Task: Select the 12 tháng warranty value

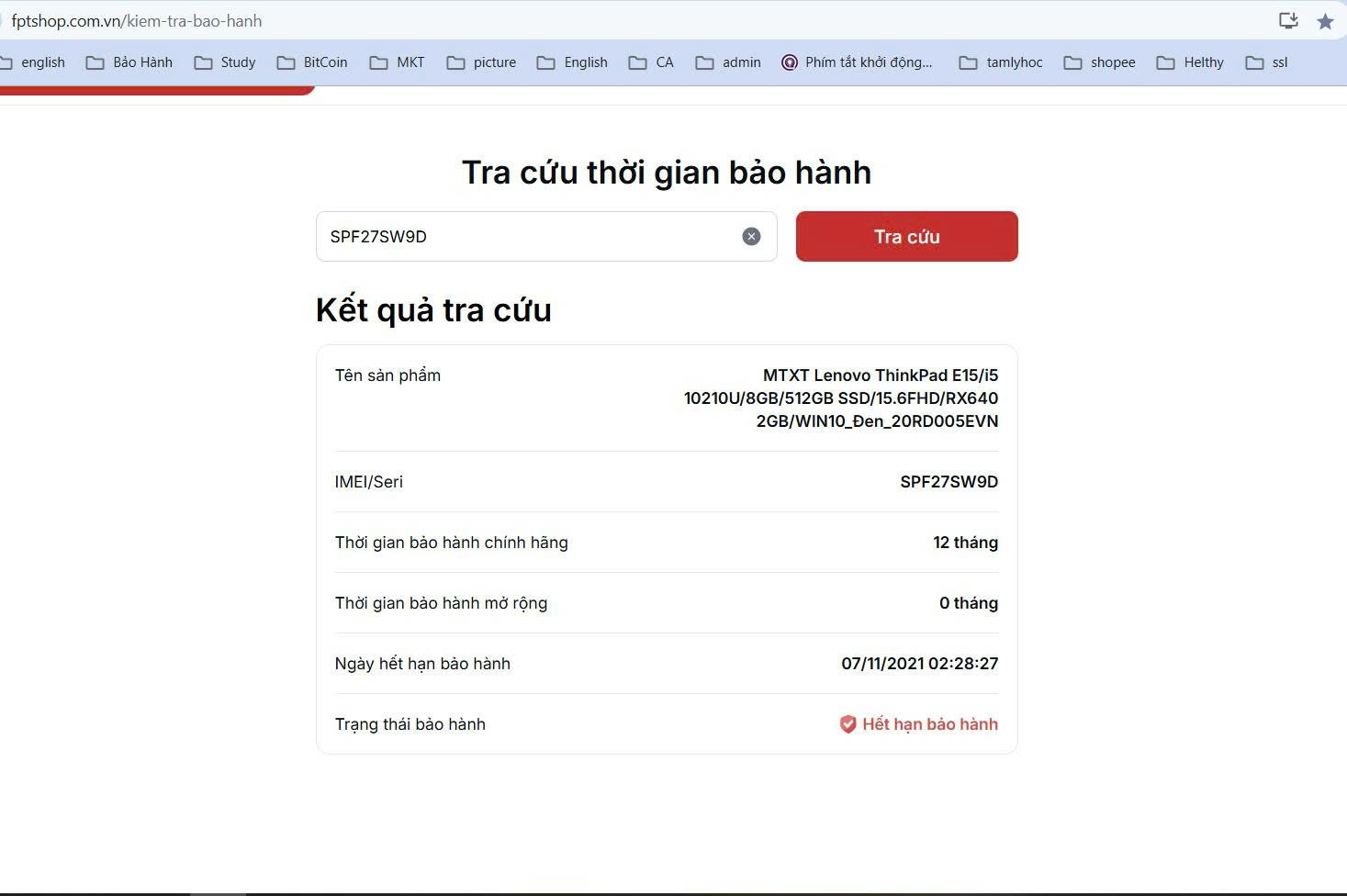Action: click(x=966, y=543)
